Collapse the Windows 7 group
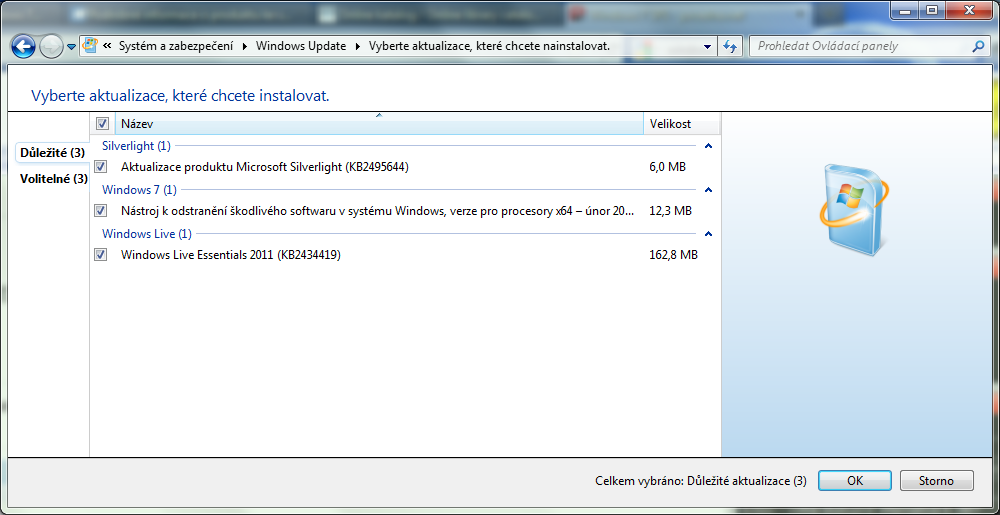This screenshot has width=1000, height=515. [708, 189]
